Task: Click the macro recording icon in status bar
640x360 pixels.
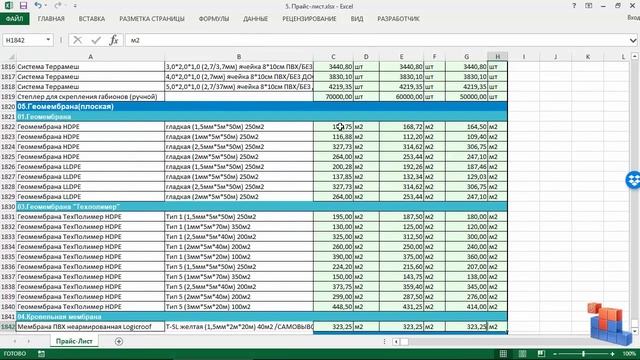Action: pos(41,354)
